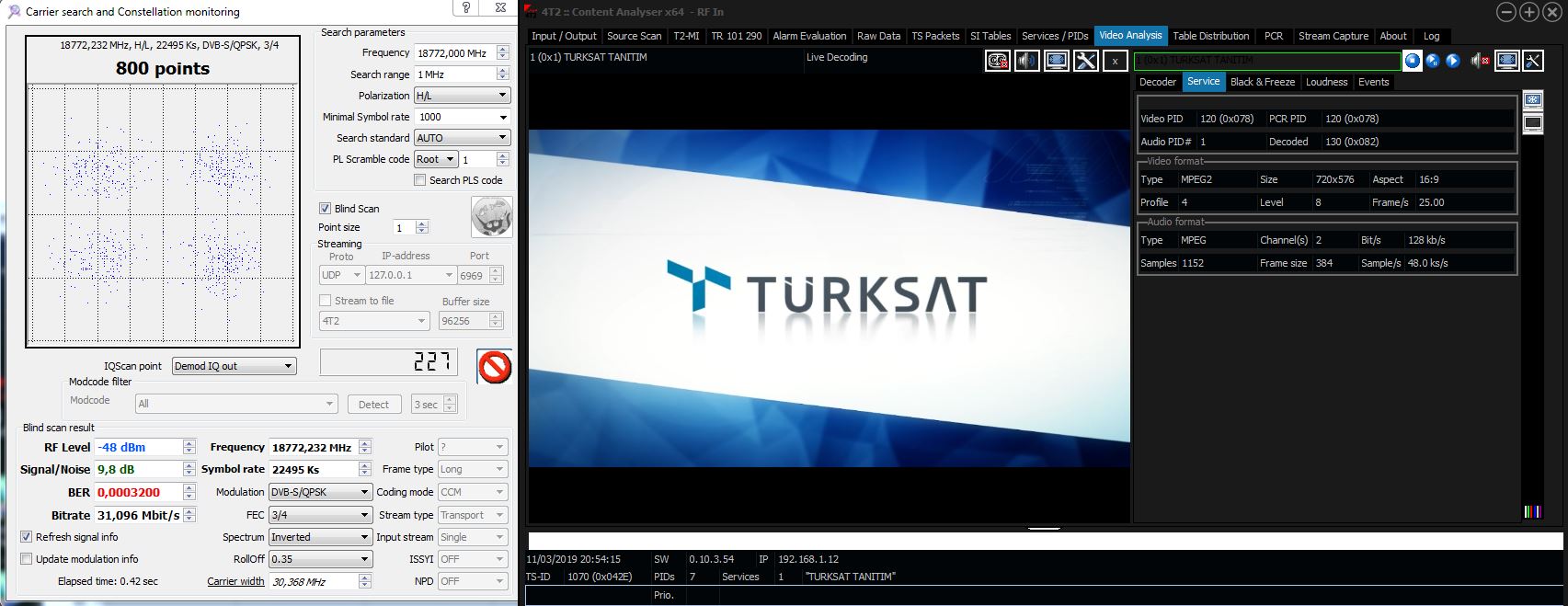Image resolution: width=1568 pixels, height=606 pixels.
Task: Switch to the Source Scan tab
Action: tap(634, 36)
